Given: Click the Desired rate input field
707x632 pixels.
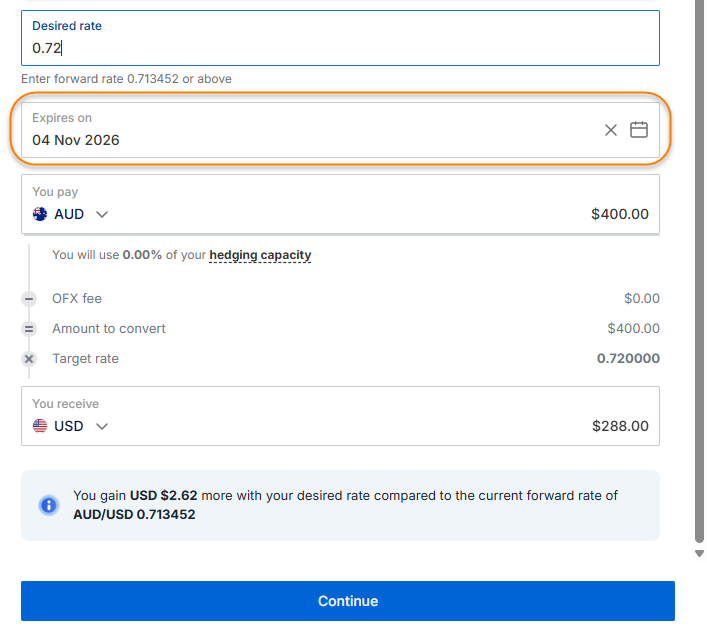Looking at the screenshot, I should click(x=340, y=38).
